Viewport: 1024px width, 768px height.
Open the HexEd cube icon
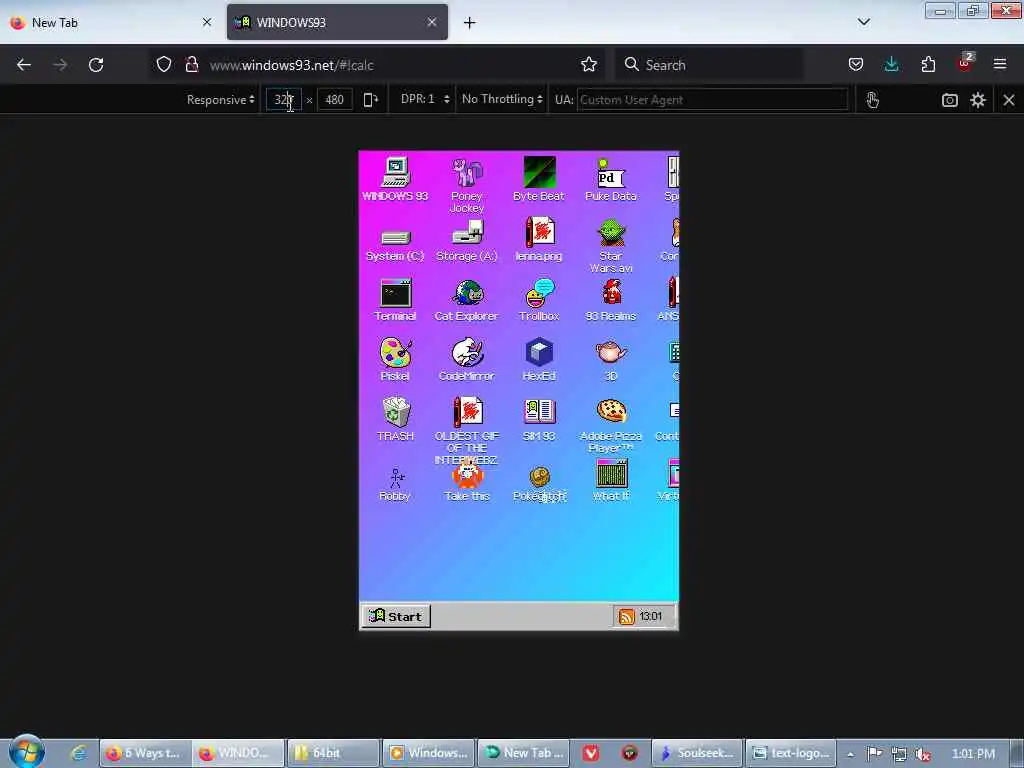click(x=539, y=359)
